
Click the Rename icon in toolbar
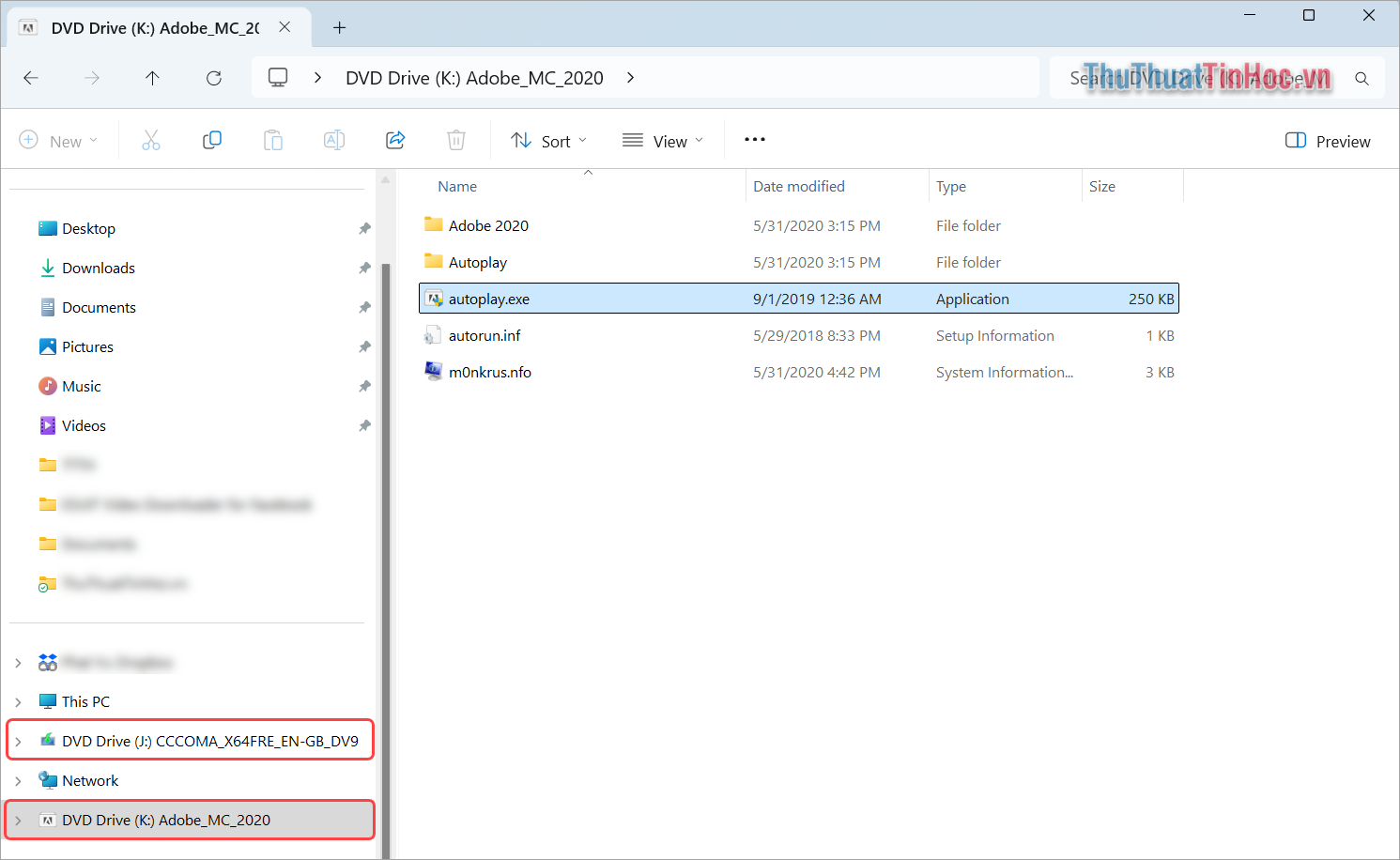click(x=334, y=141)
